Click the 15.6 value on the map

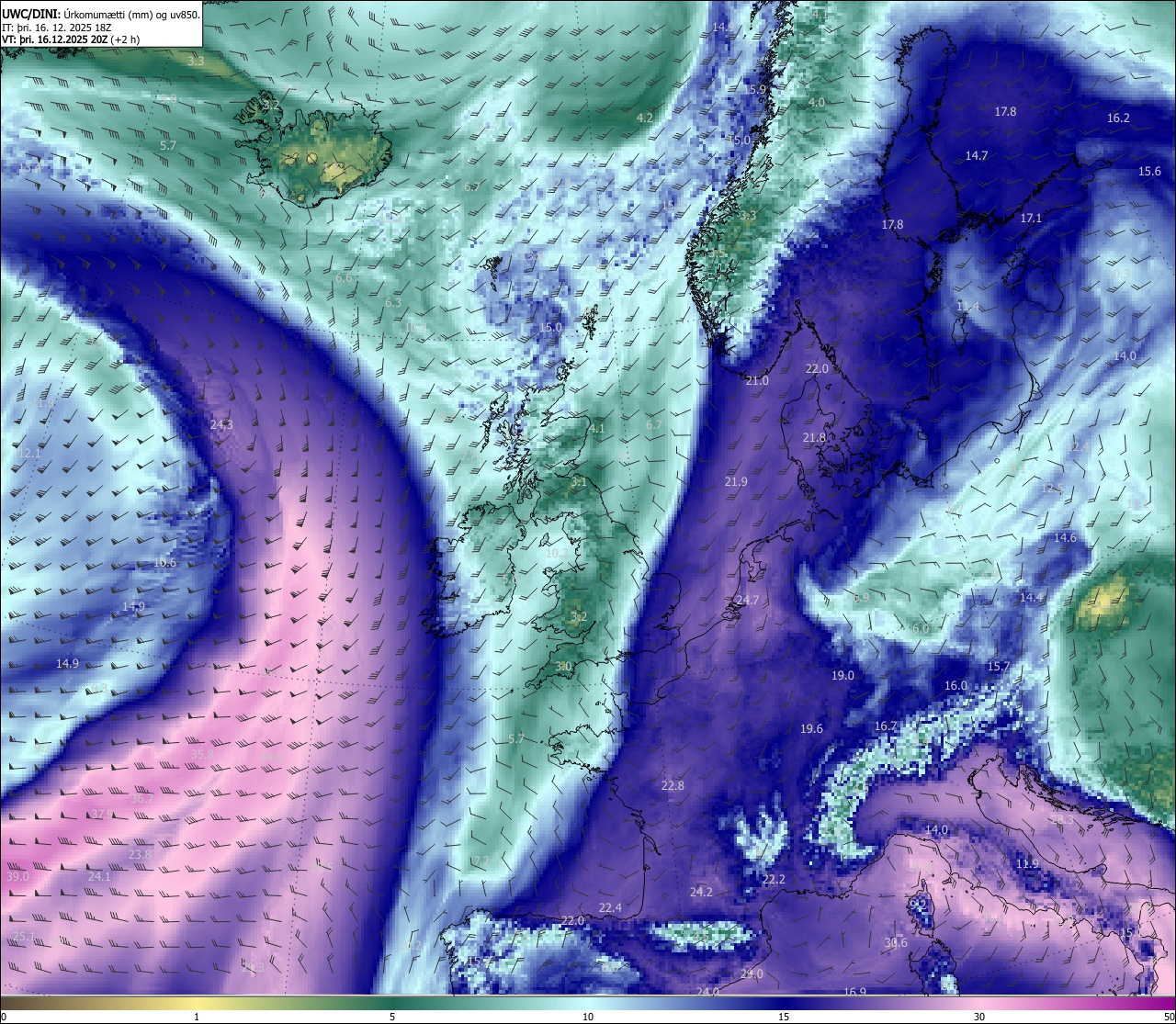pyautogui.click(x=1149, y=171)
